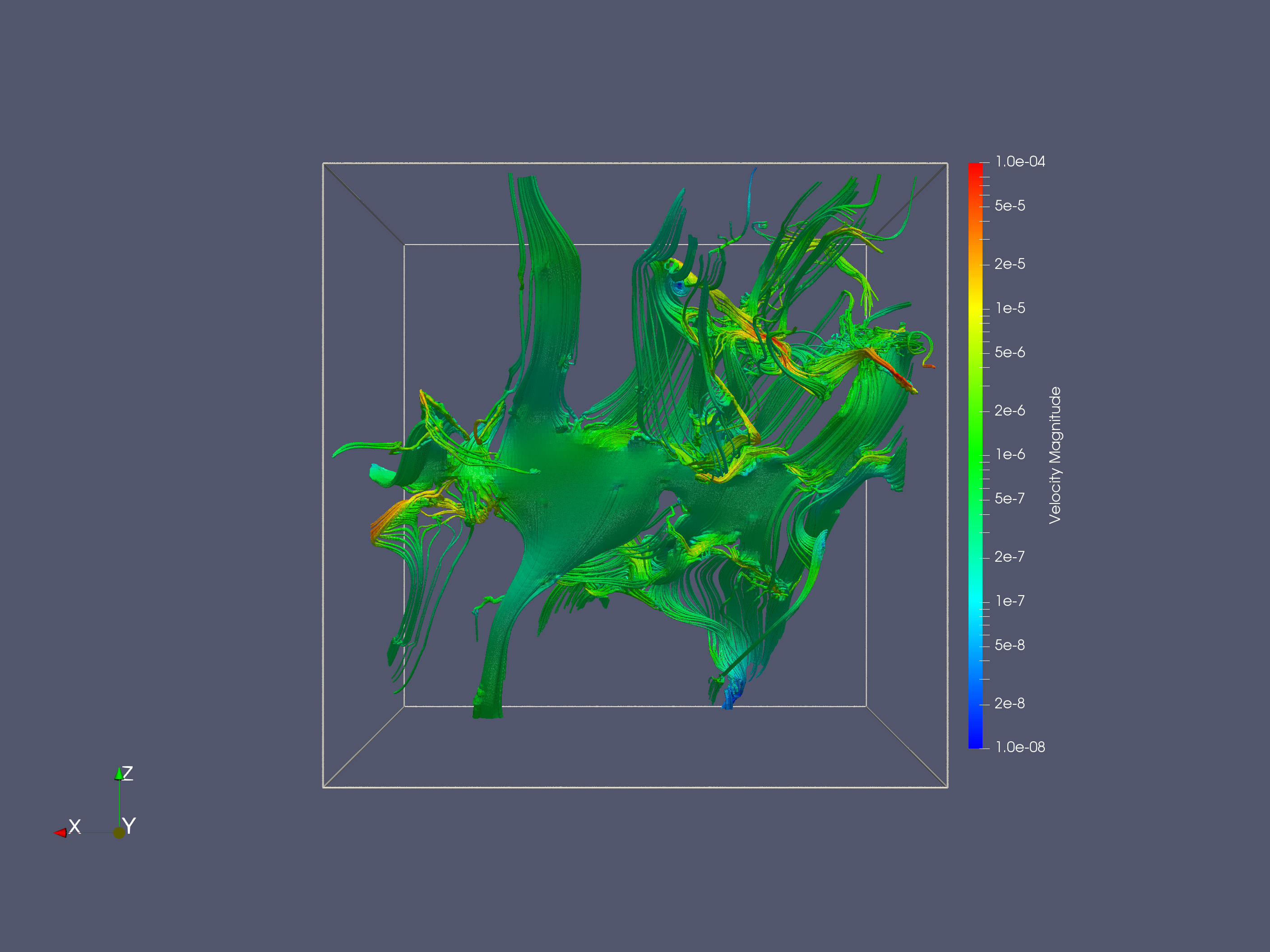Image resolution: width=1270 pixels, height=952 pixels.
Task: Click the red X axis arrow
Action: point(60,832)
